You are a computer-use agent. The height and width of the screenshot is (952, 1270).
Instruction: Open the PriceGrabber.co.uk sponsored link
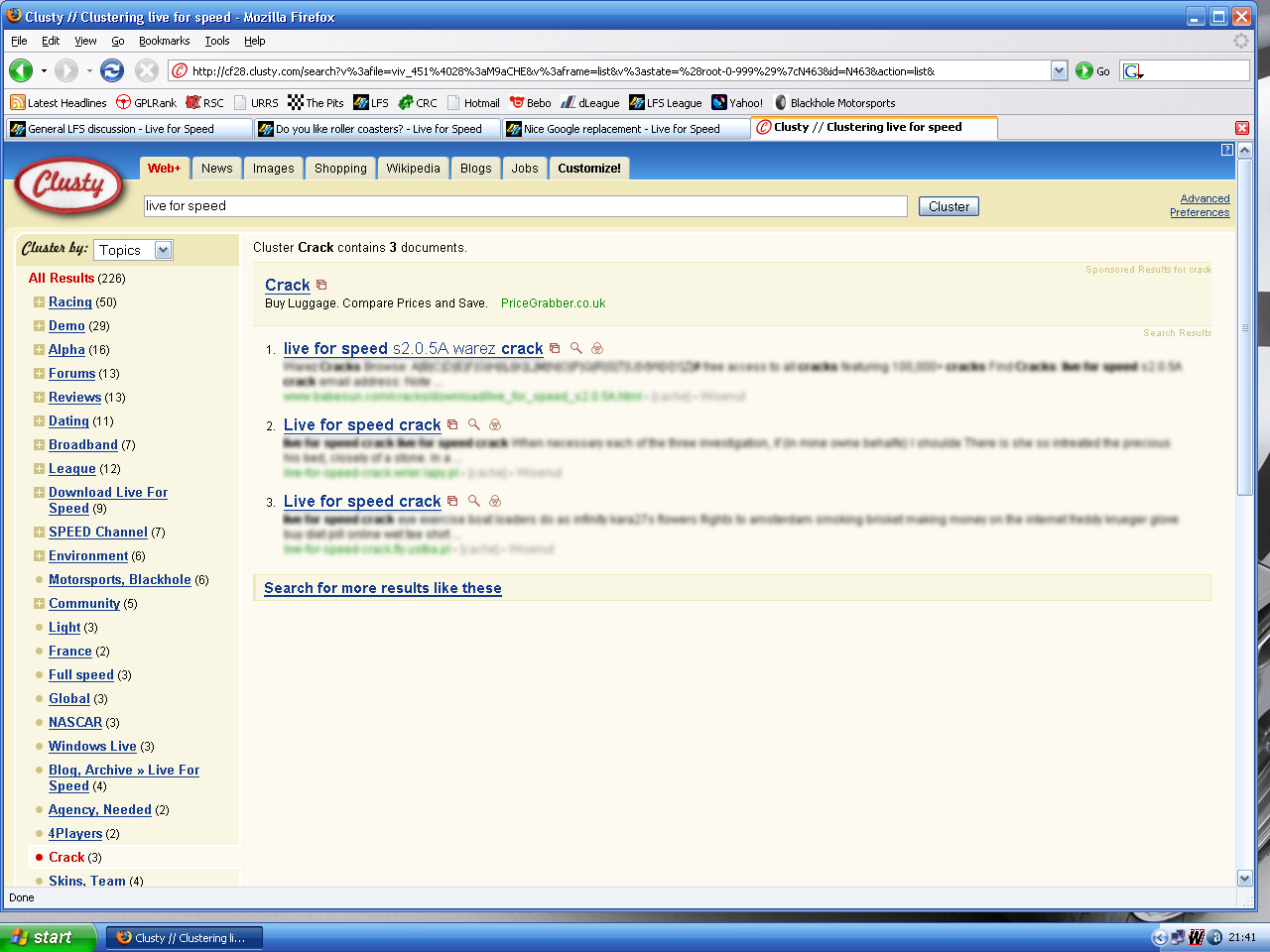pos(553,303)
